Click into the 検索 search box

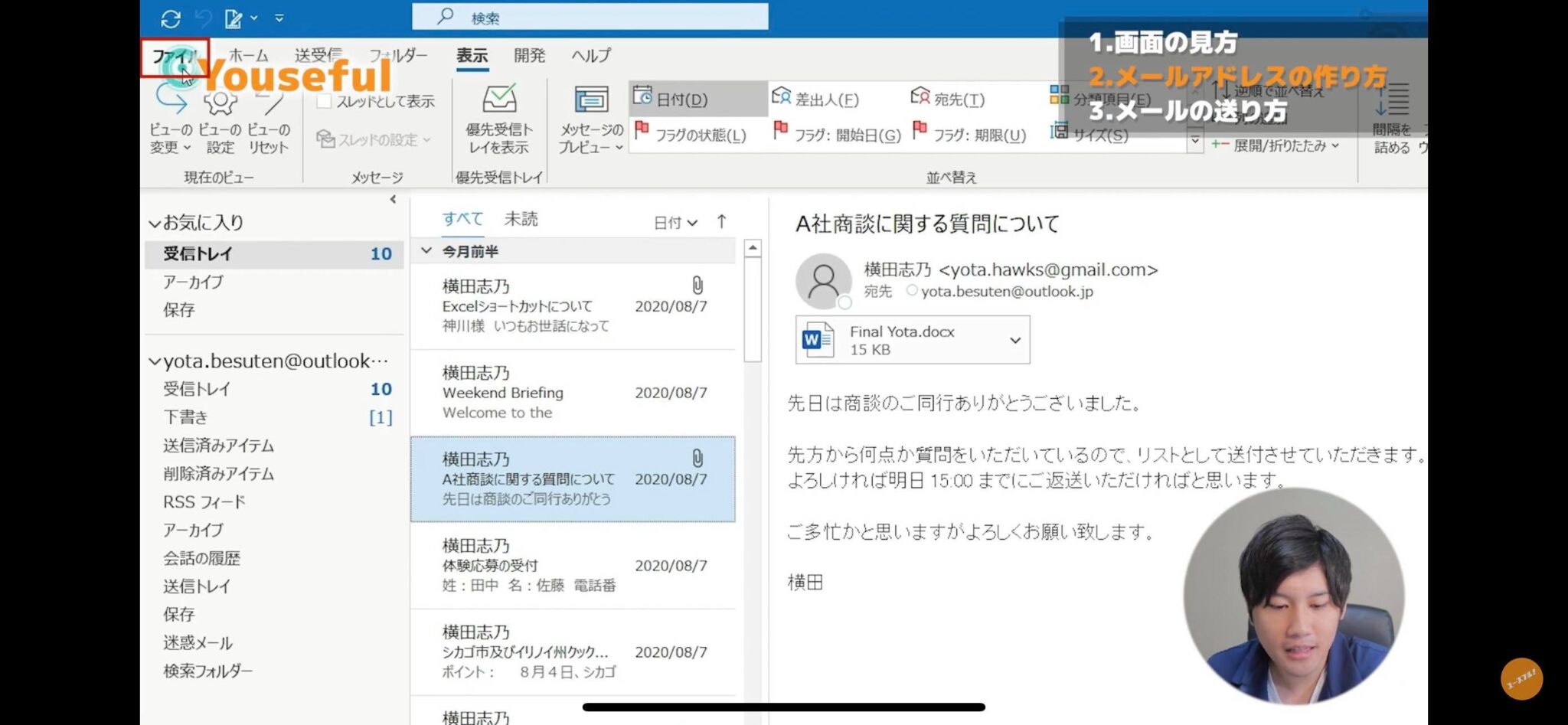[x=590, y=17]
